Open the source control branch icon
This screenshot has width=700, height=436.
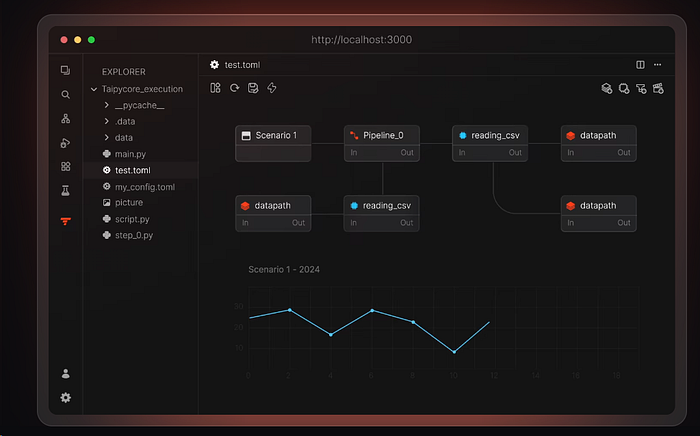pos(66,119)
